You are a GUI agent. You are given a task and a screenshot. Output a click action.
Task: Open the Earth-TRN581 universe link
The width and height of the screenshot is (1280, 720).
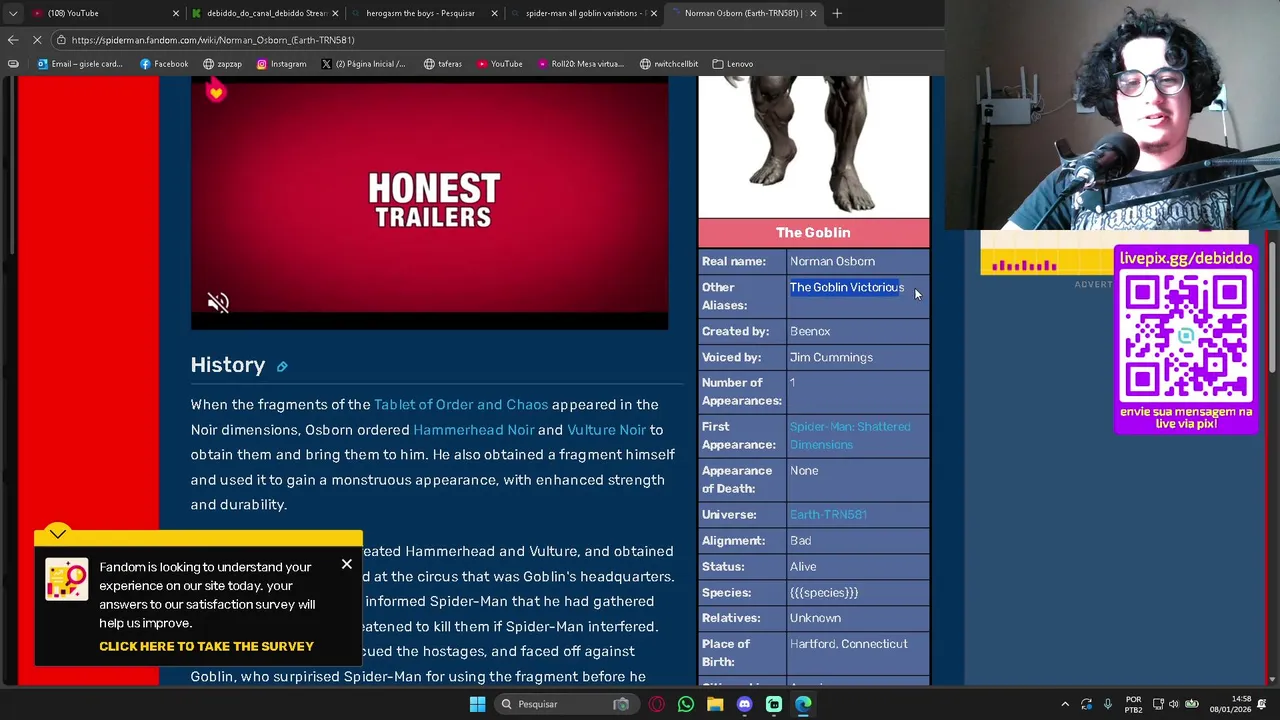click(x=828, y=515)
